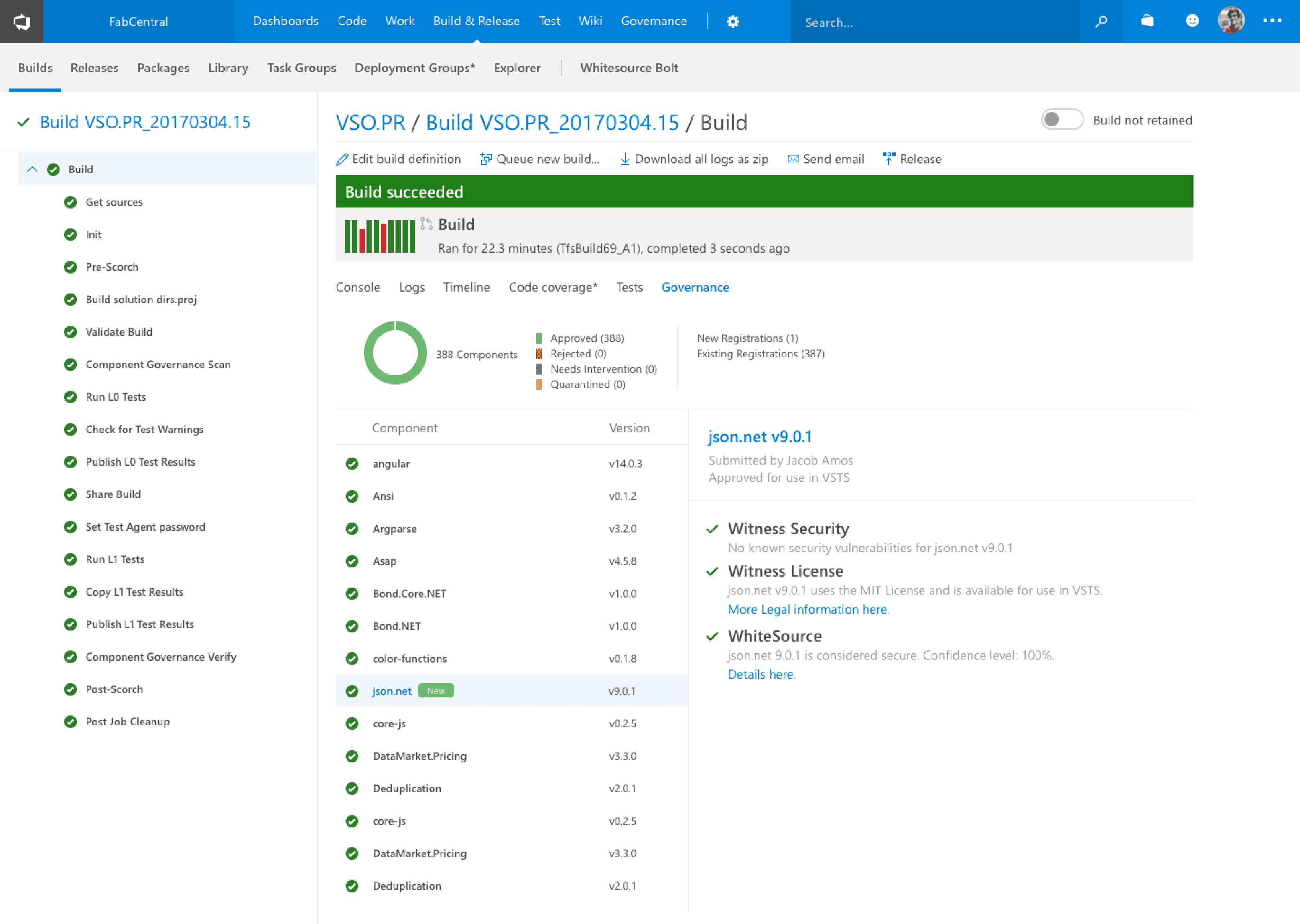Switch to the Code coverage tab
This screenshot has width=1300, height=924.
[552, 287]
